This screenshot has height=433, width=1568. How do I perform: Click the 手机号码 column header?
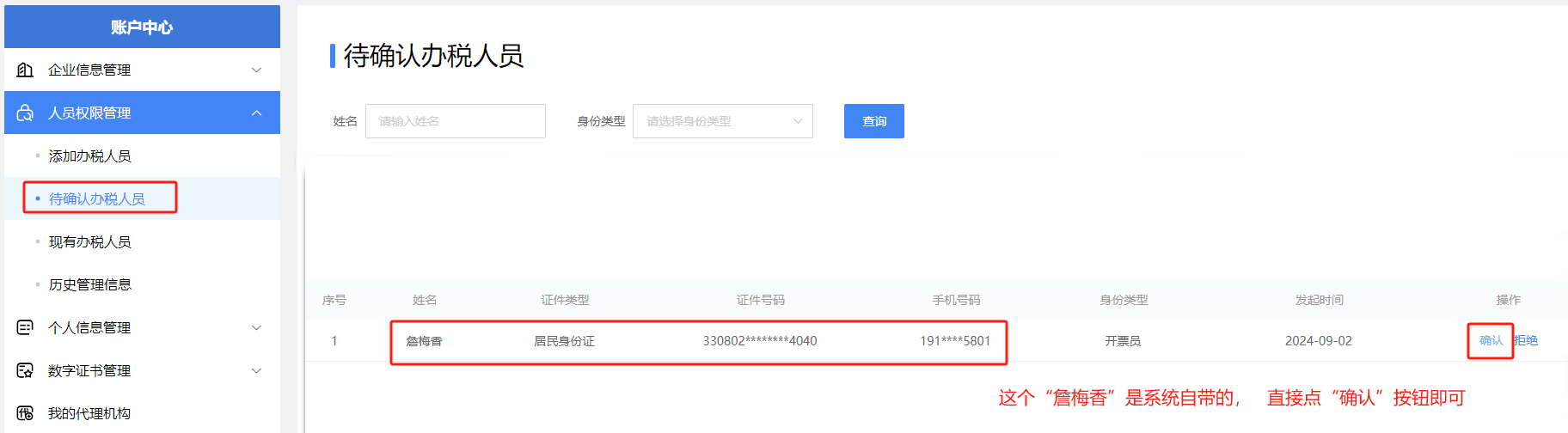956,300
